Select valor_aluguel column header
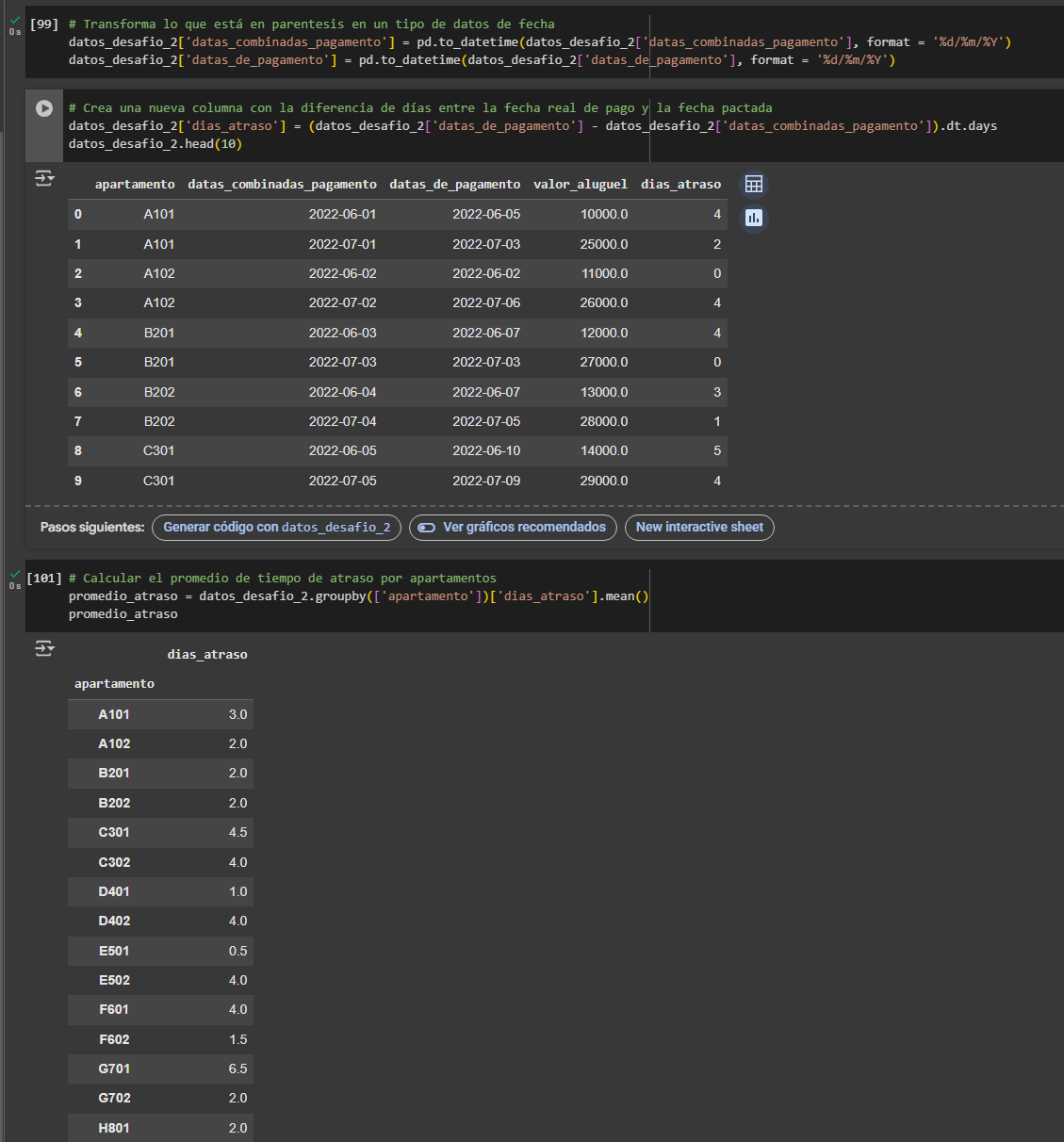 (x=581, y=185)
